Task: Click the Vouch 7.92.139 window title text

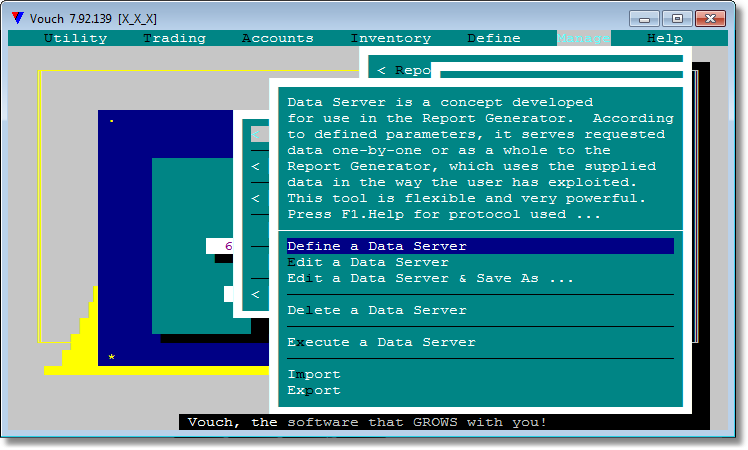Action: pos(93,19)
